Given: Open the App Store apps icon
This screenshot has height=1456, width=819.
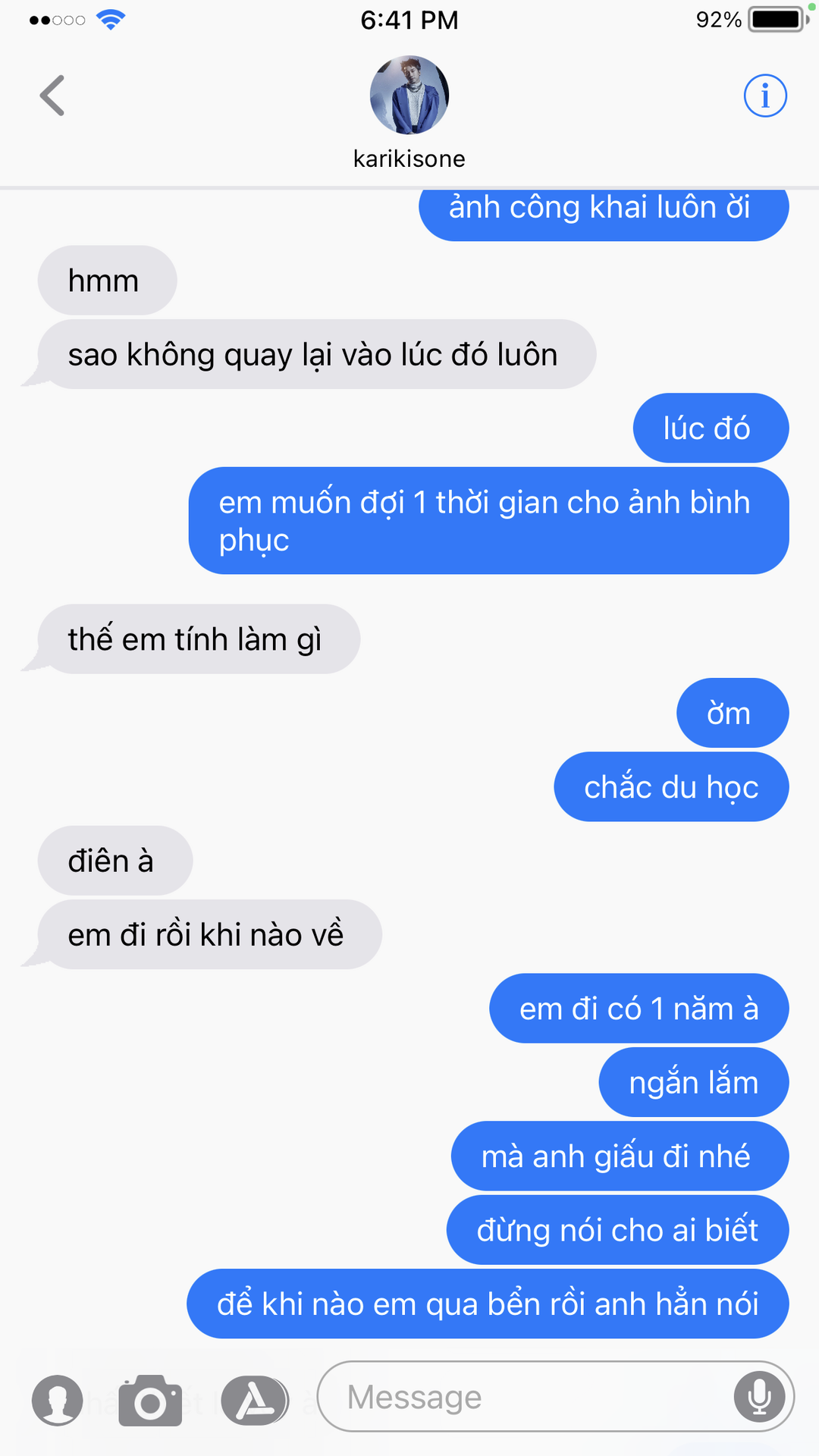Looking at the screenshot, I should (255, 1400).
